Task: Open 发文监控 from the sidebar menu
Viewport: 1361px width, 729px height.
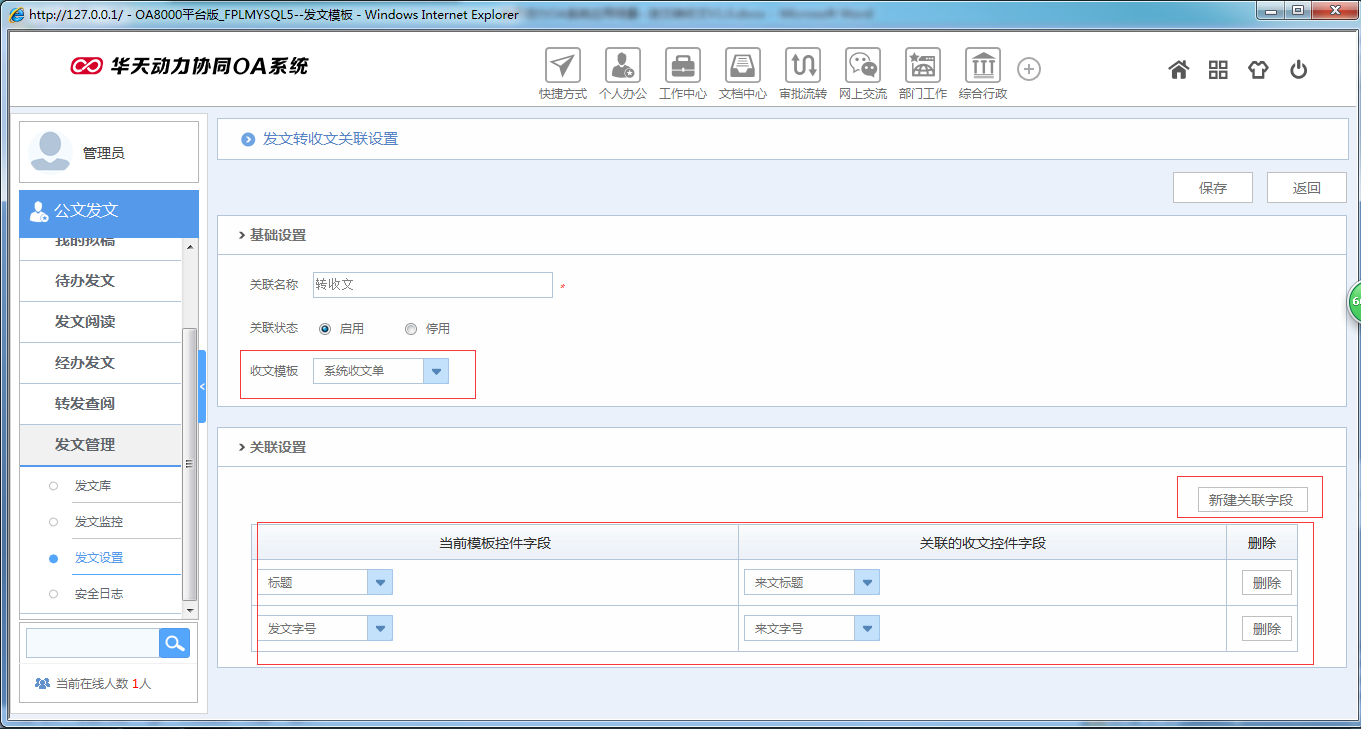Action: click(96, 521)
